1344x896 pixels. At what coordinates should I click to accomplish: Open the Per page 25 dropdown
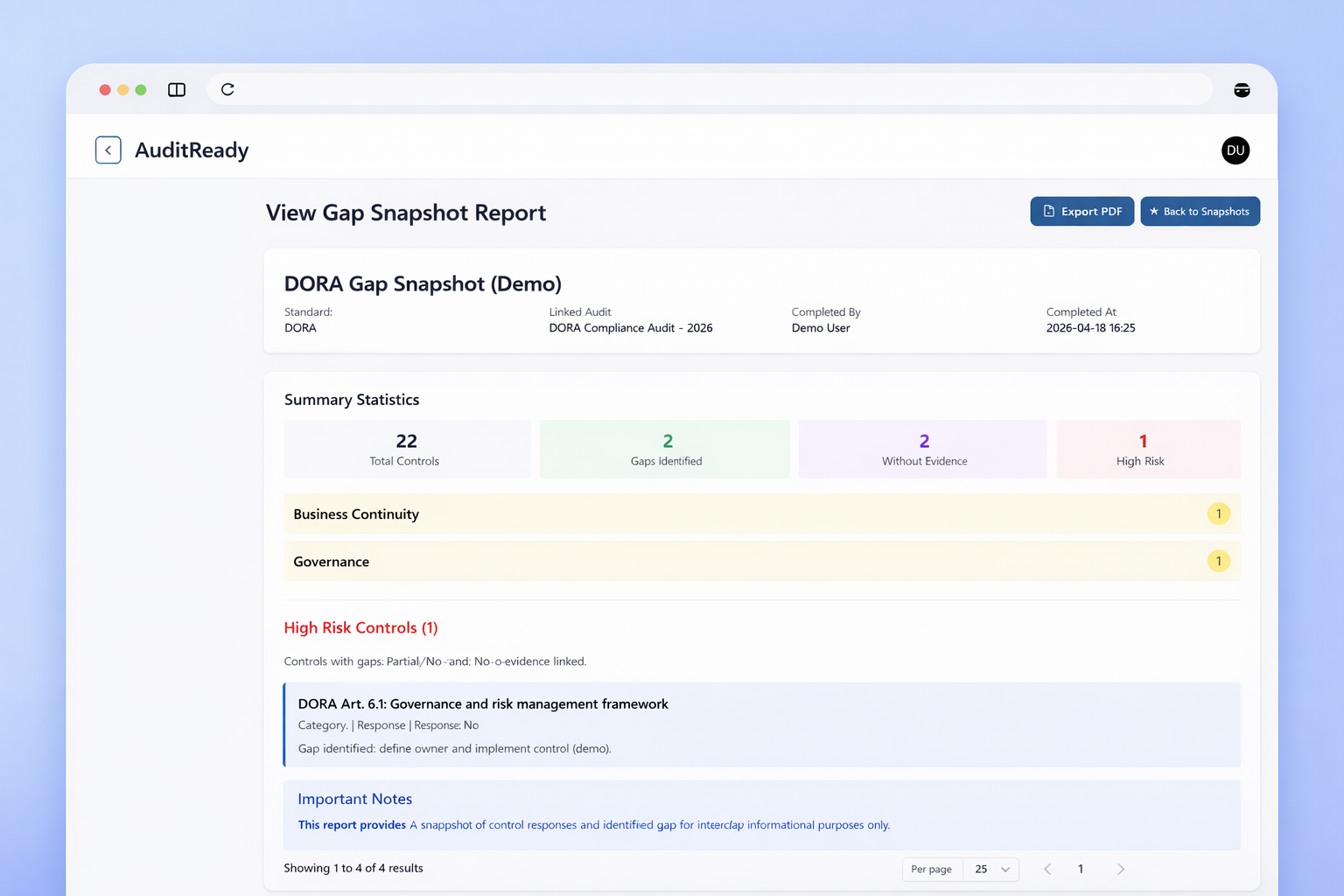point(990,869)
